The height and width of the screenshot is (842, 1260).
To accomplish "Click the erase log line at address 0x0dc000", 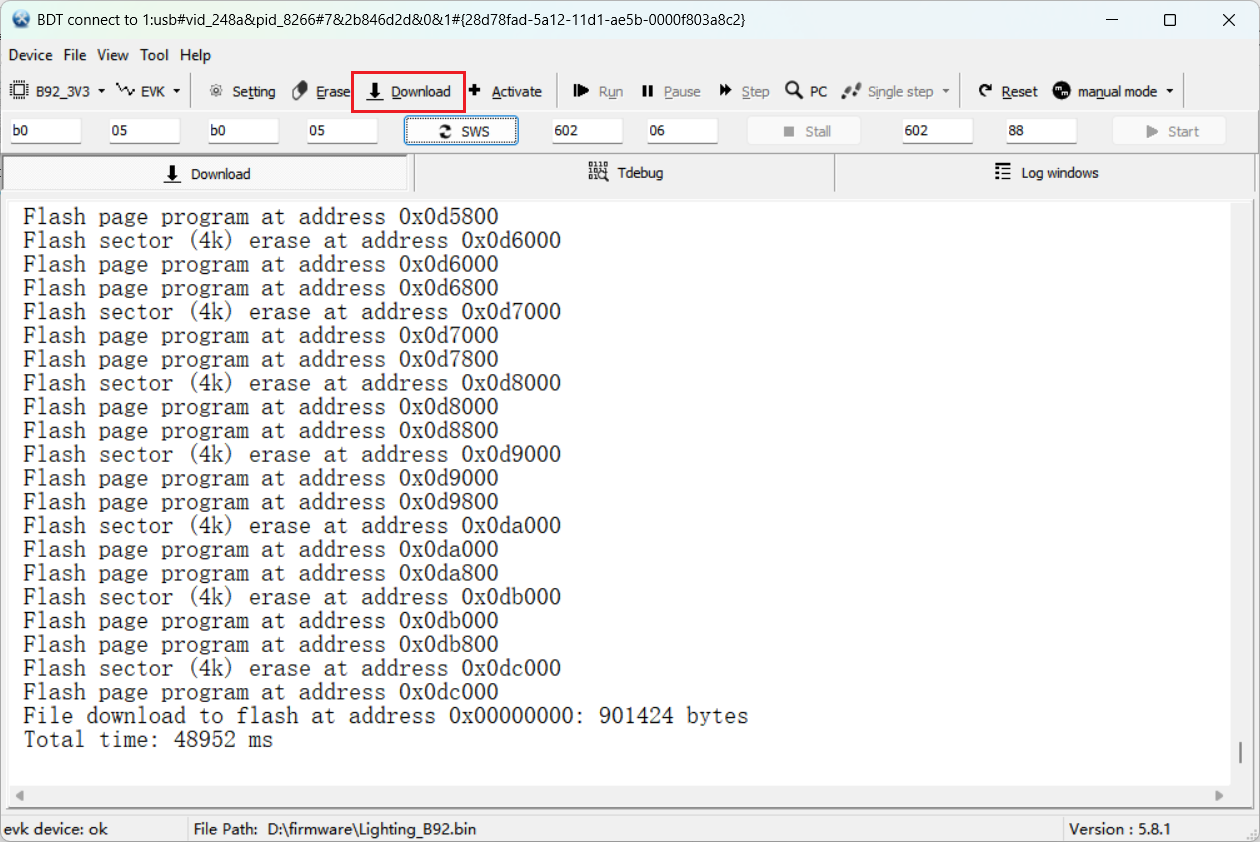I will tap(291, 668).
